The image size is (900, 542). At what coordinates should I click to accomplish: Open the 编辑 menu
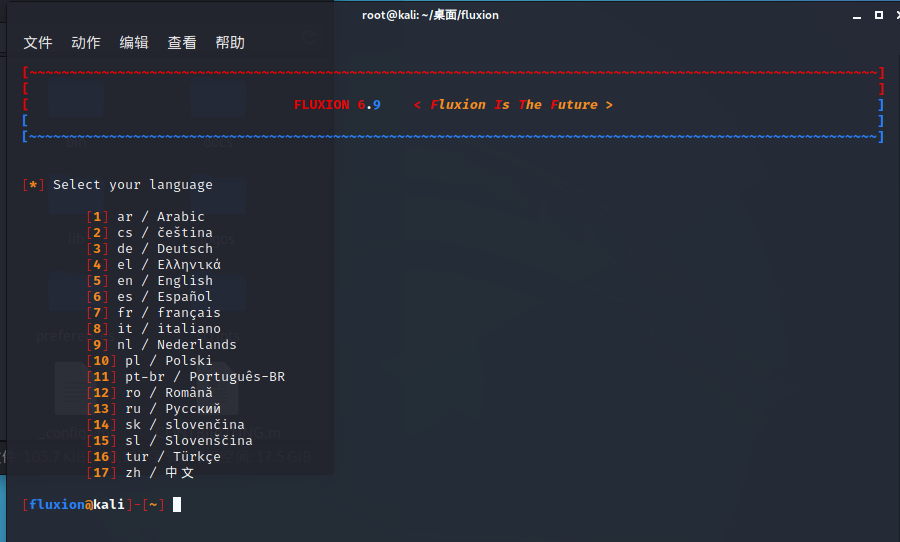click(134, 42)
